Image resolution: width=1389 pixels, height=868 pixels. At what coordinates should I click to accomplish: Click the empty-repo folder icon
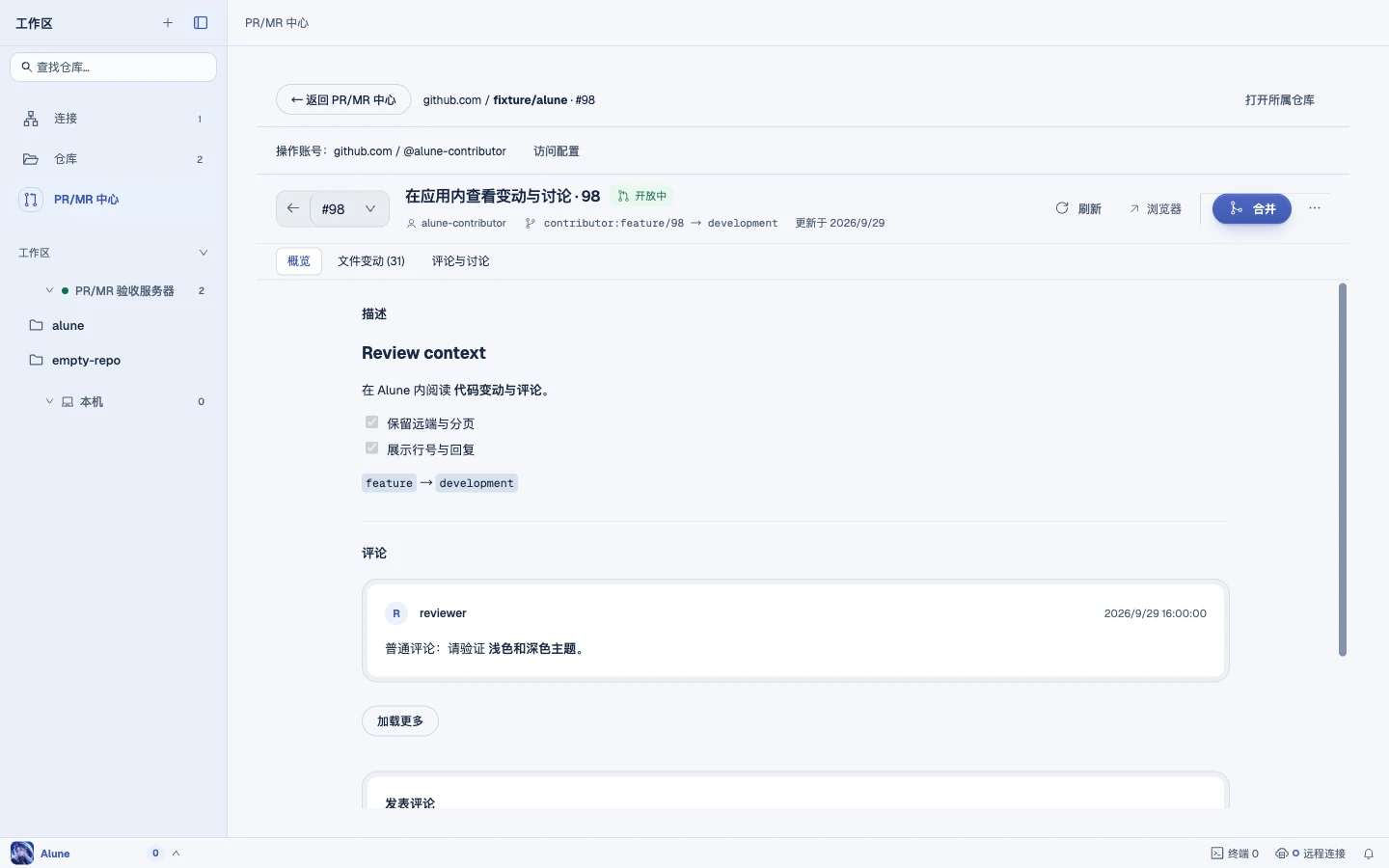point(37,360)
